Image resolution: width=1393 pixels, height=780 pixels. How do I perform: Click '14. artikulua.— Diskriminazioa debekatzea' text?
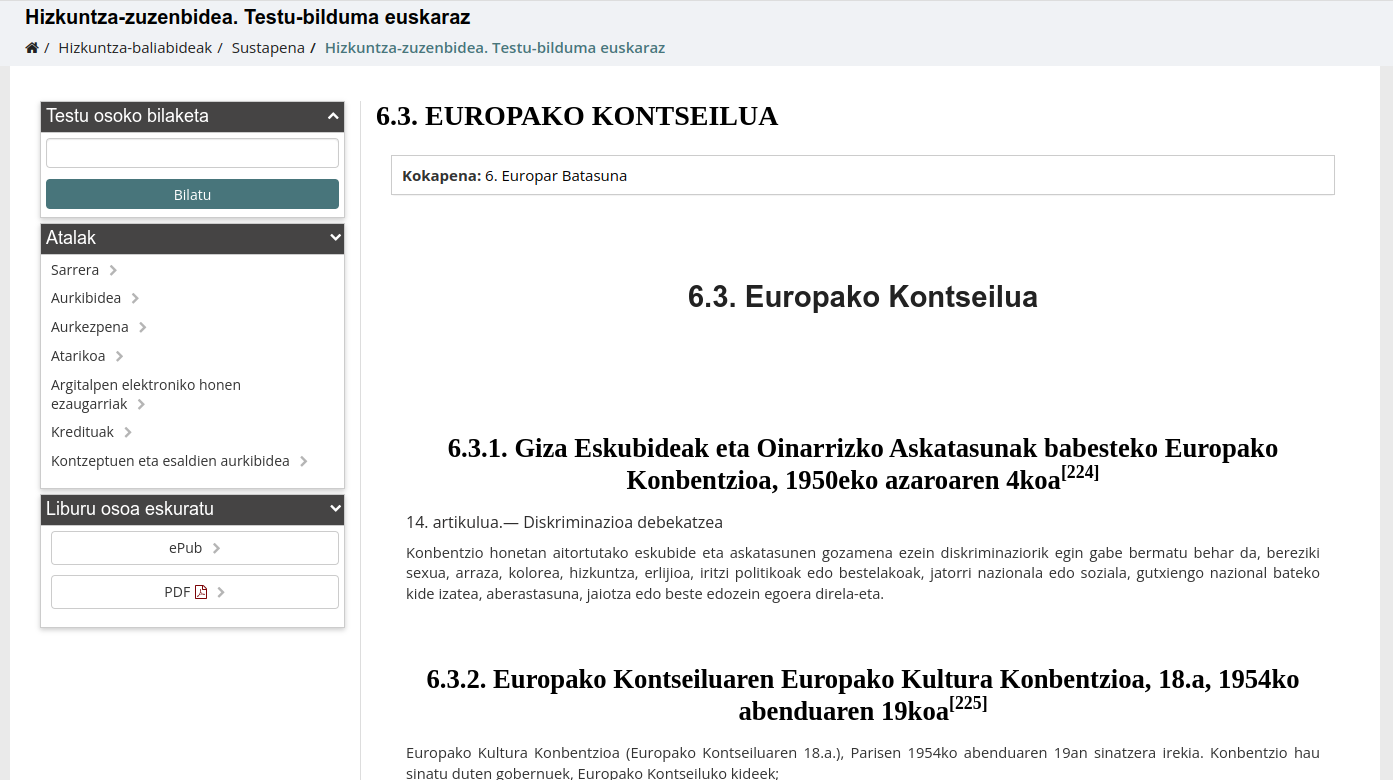[564, 522]
